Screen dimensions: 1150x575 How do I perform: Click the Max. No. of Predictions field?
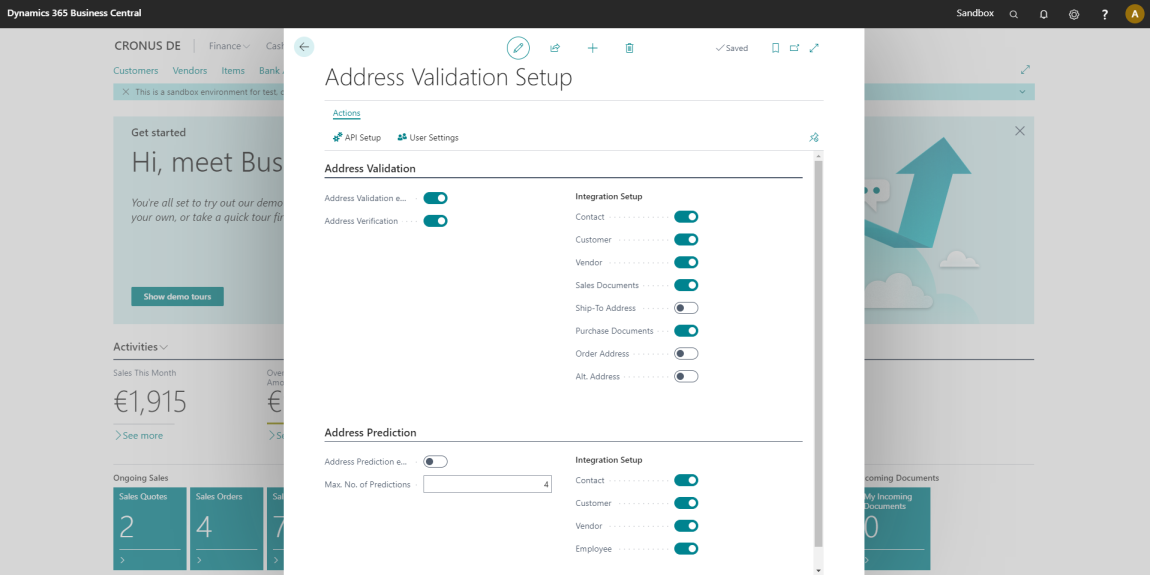pos(487,484)
